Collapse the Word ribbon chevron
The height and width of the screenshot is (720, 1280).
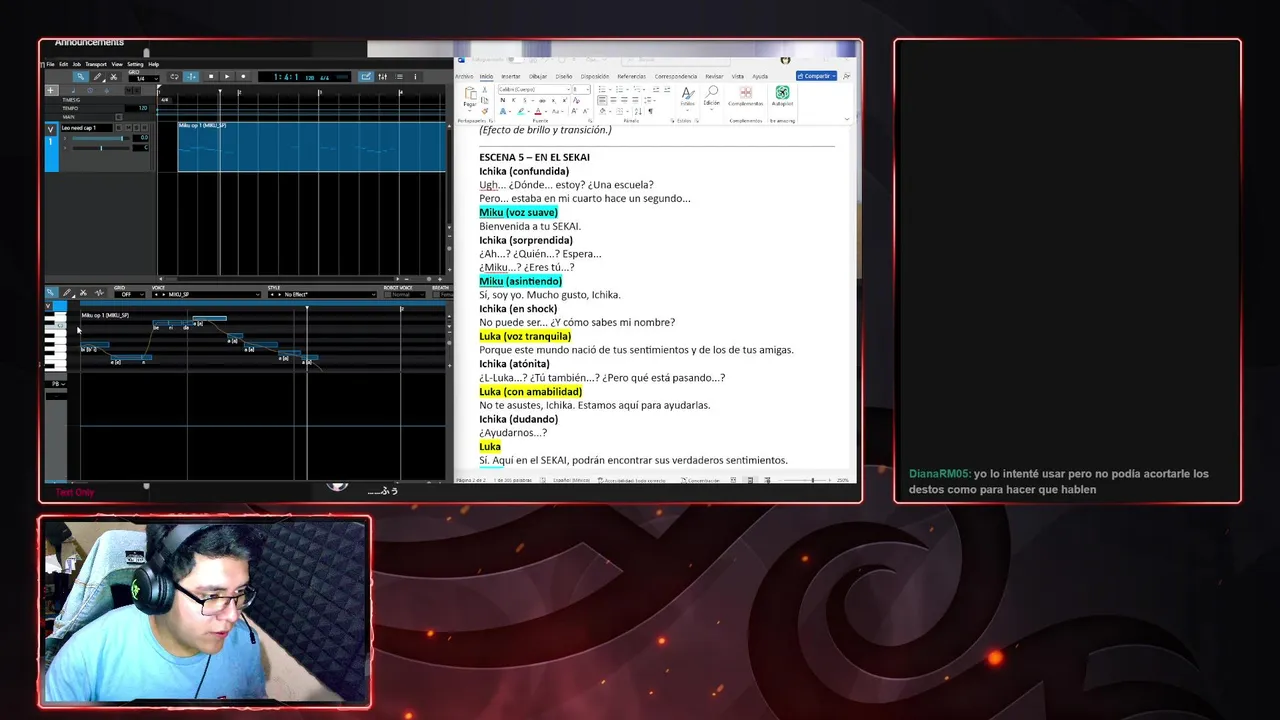(847, 119)
